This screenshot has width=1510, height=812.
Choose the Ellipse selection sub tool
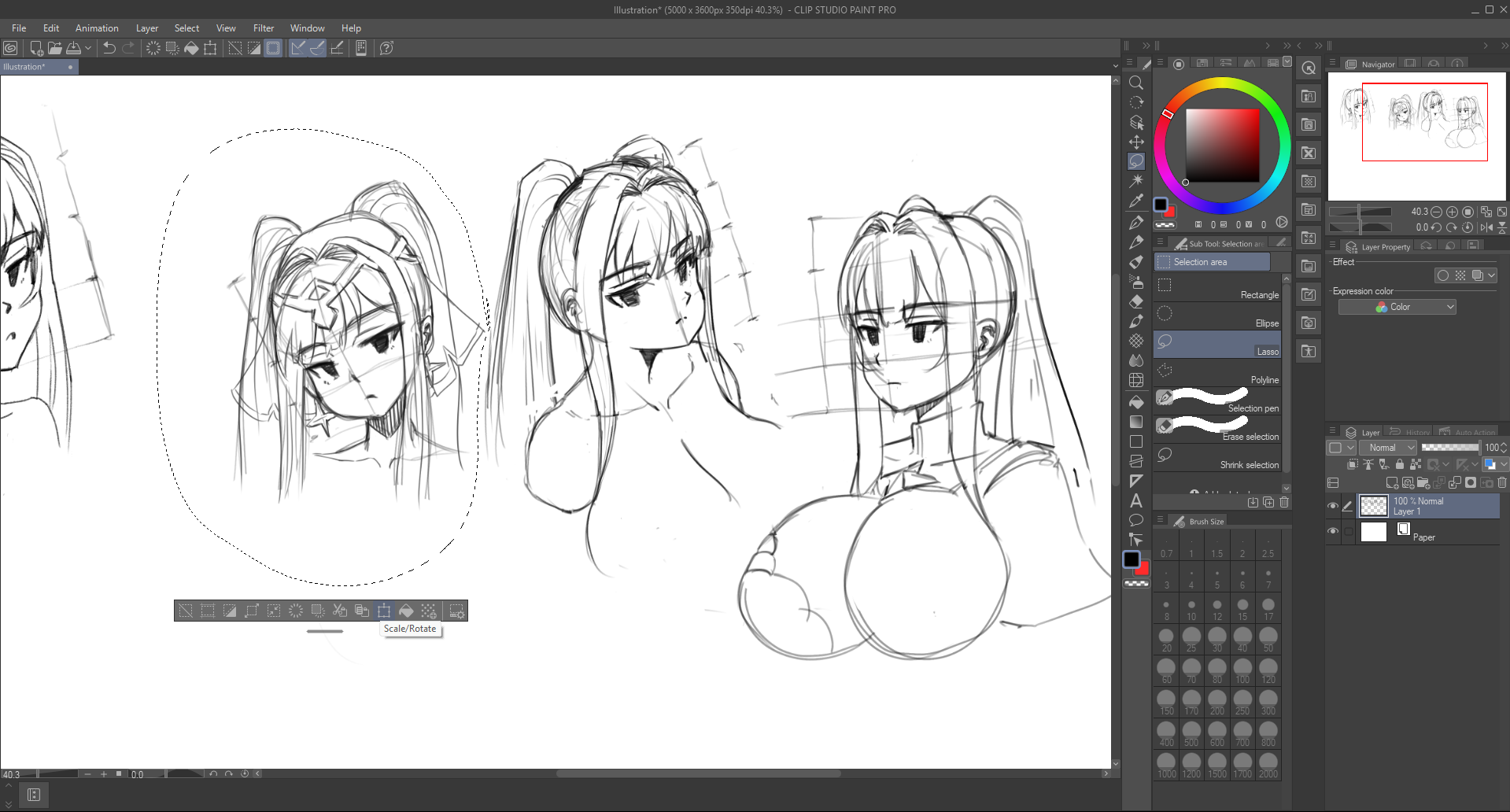tap(1217, 316)
